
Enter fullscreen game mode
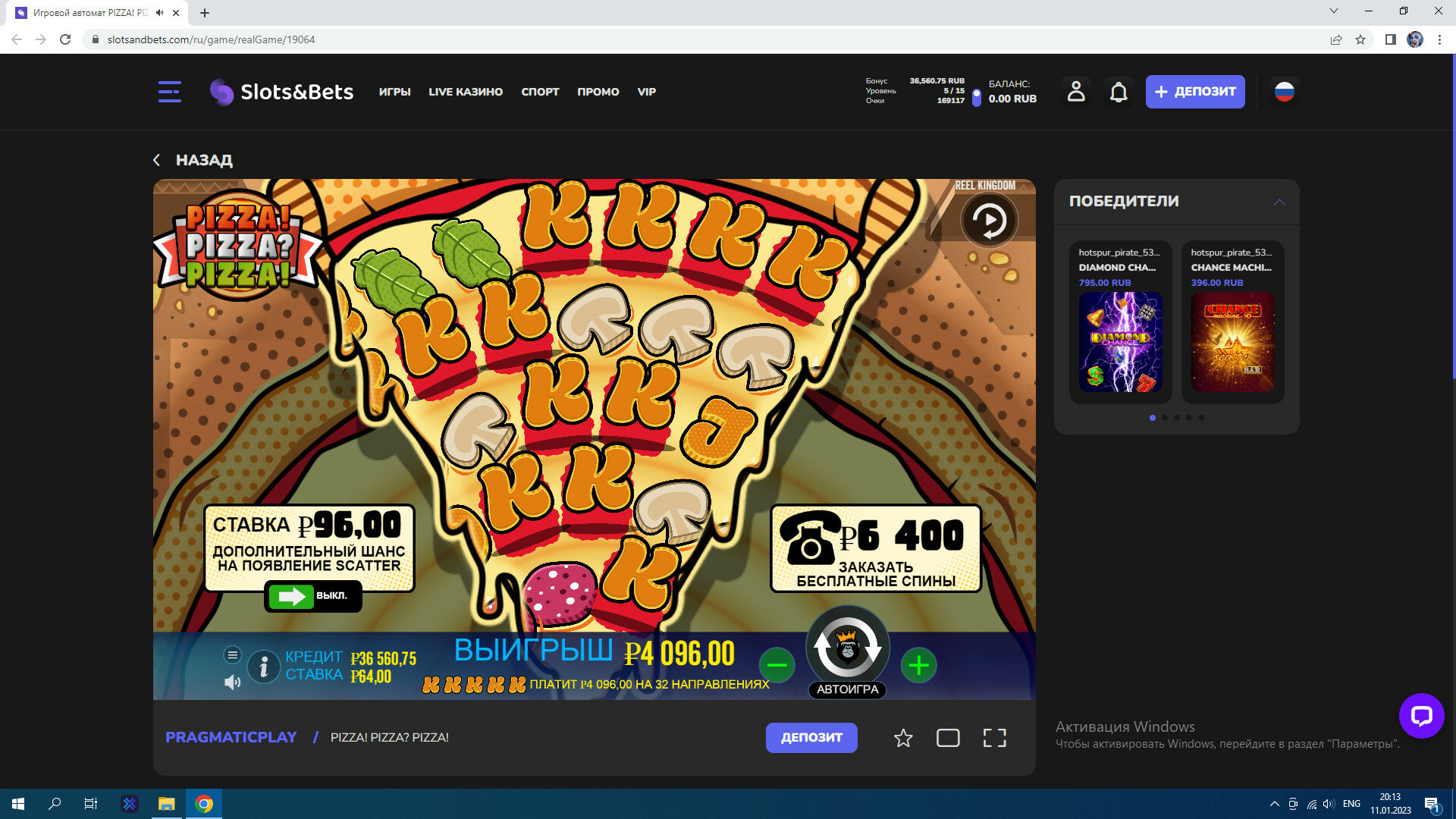tap(994, 738)
